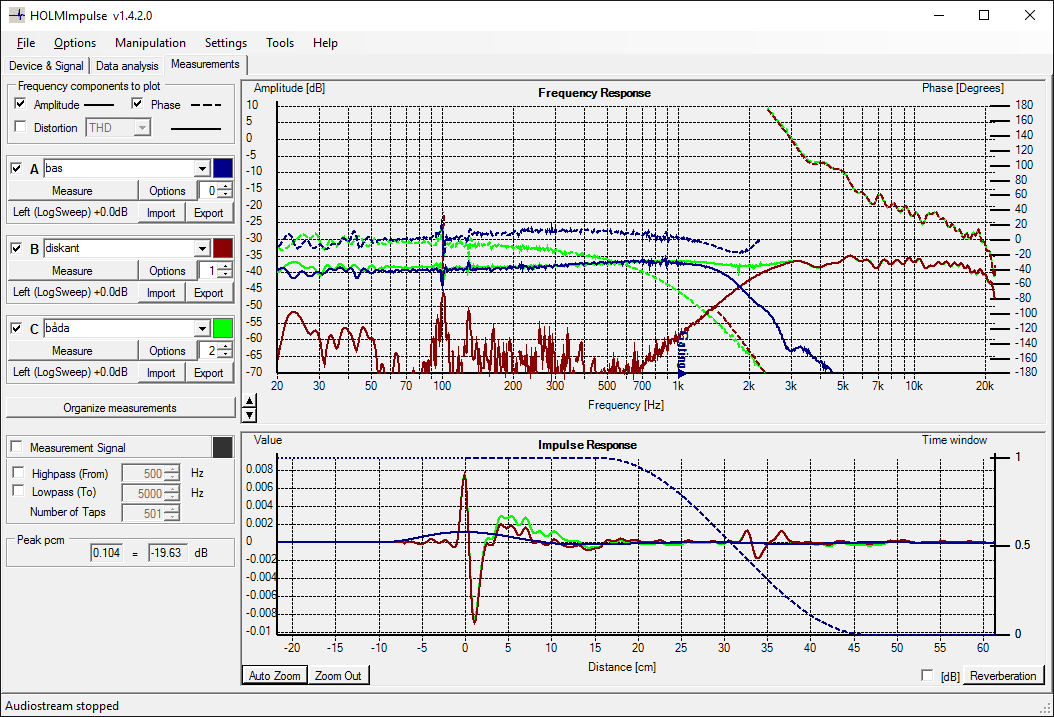Click the HOLMImpulse title bar app icon

click(16, 15)
